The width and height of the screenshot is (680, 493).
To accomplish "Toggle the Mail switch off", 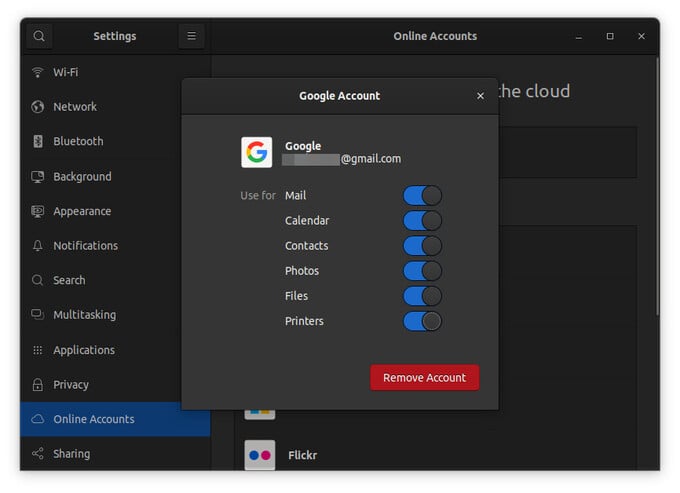I will [422, 196].
